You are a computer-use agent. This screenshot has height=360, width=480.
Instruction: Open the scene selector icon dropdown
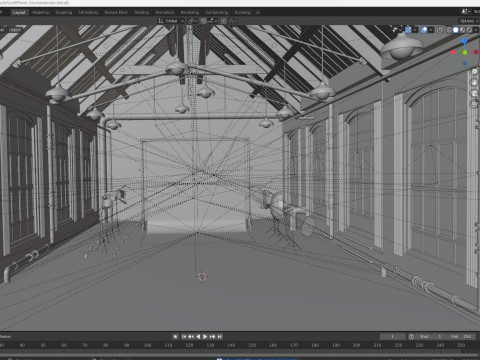466,12
